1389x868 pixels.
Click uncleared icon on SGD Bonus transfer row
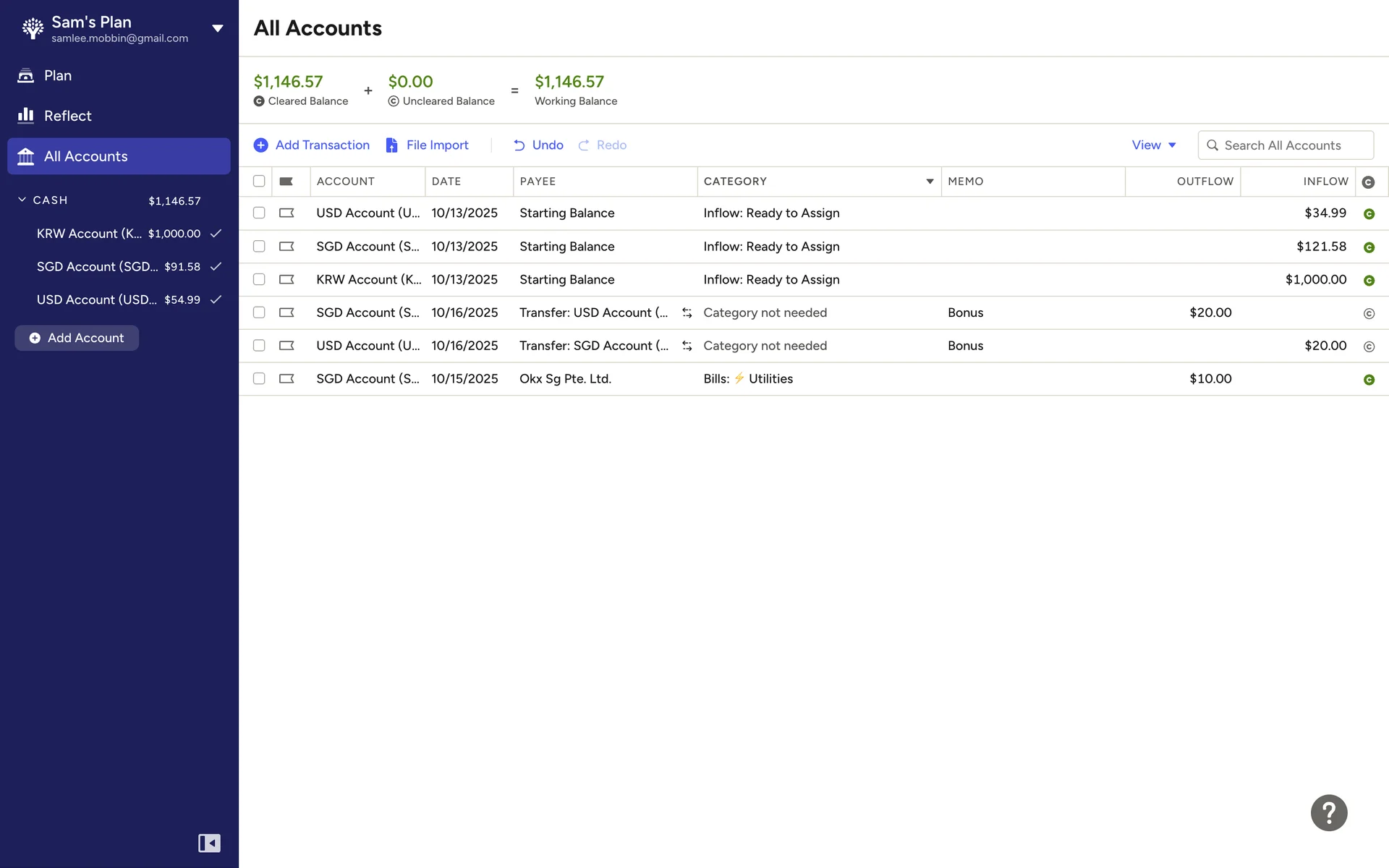1368,313
